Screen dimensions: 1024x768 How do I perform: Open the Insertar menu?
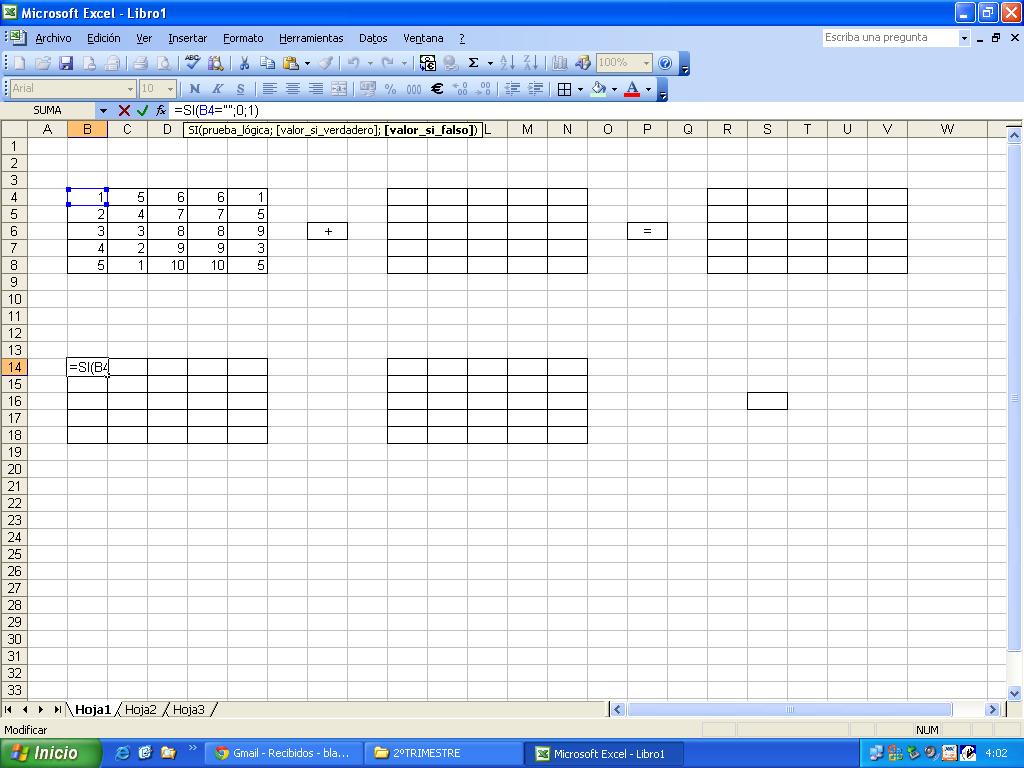187,39
